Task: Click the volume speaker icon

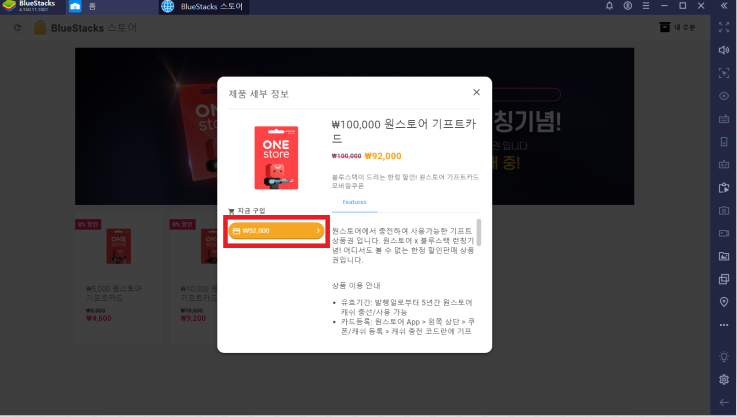Action: pyautogui.click(x=724, y=50)
